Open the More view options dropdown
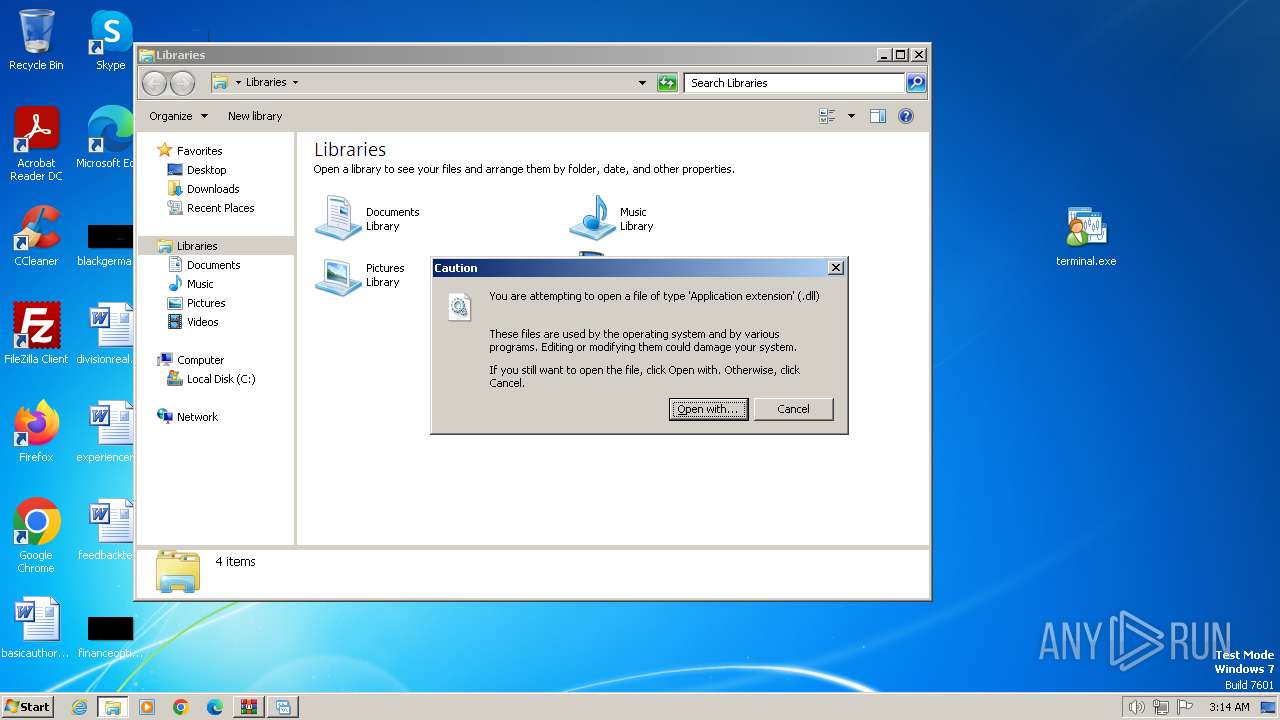 tap(851, 116)
